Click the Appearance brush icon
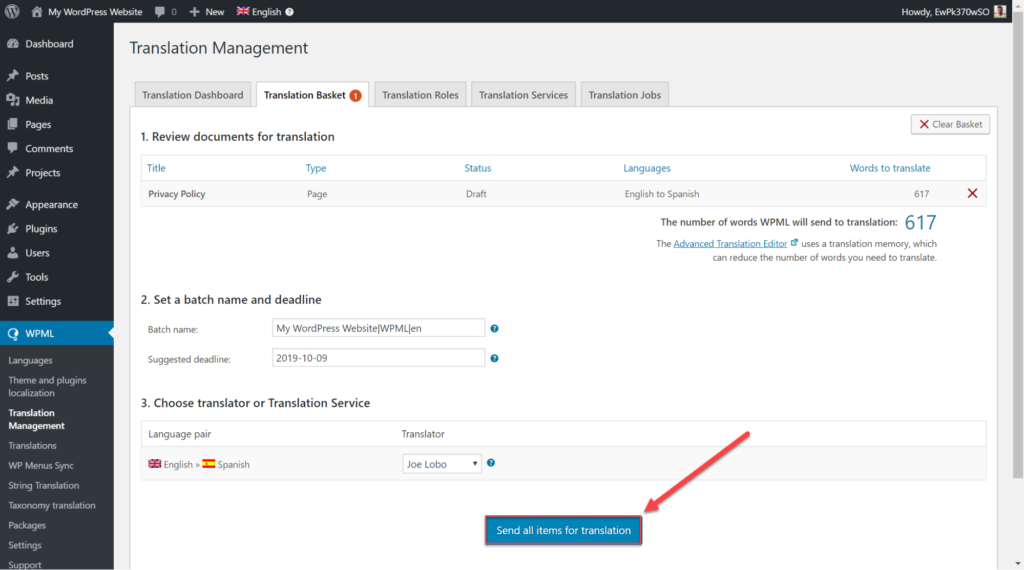 (13, 204)
